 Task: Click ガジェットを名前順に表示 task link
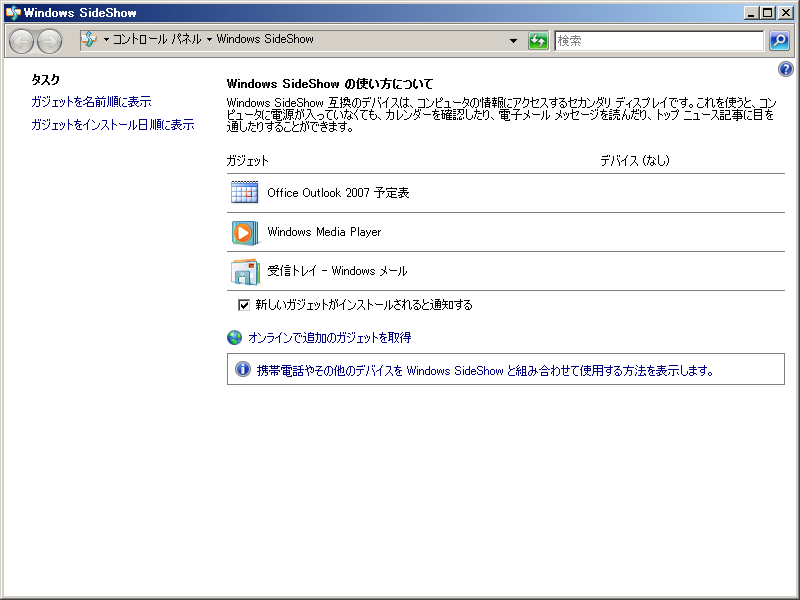pos(91,102)
